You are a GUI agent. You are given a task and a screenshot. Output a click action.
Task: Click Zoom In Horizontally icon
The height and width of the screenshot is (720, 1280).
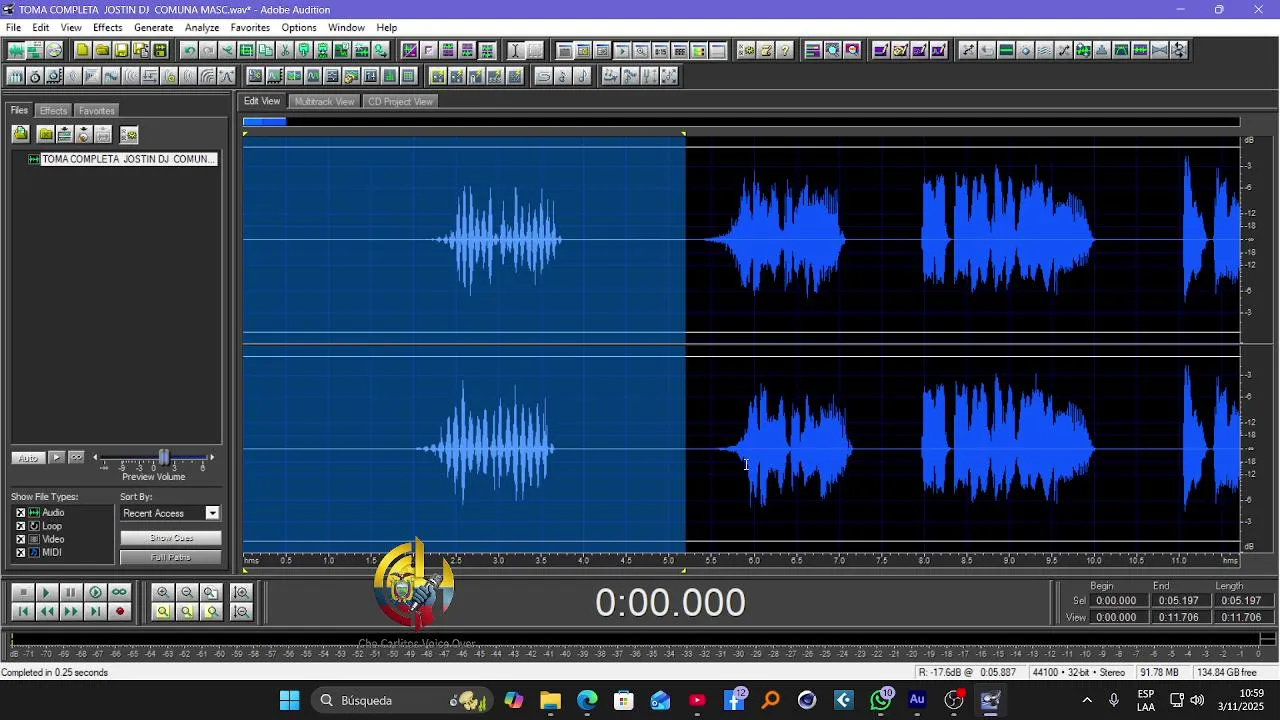click(x=162, y=592)
